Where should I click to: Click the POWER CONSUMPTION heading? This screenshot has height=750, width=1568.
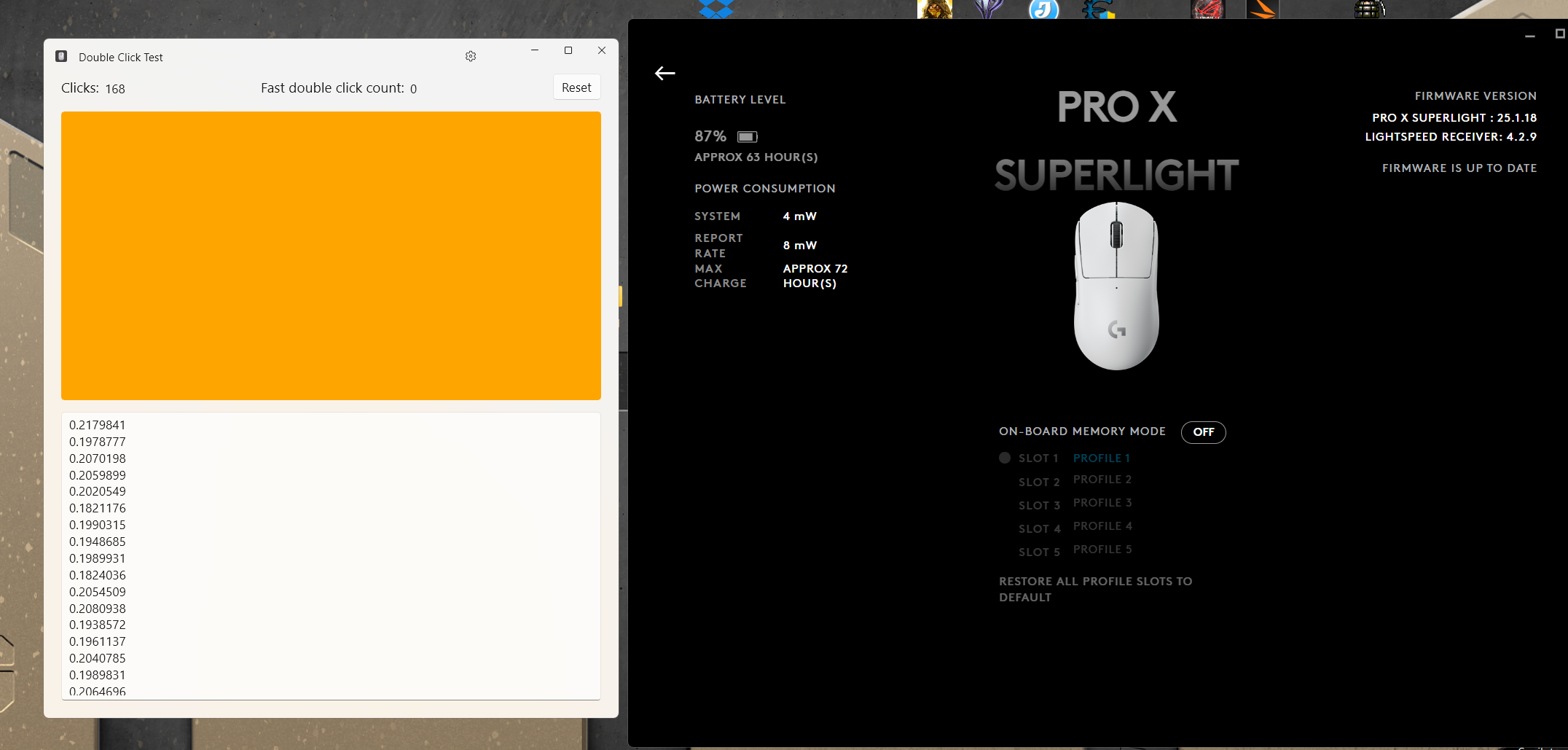click(765, 189)
